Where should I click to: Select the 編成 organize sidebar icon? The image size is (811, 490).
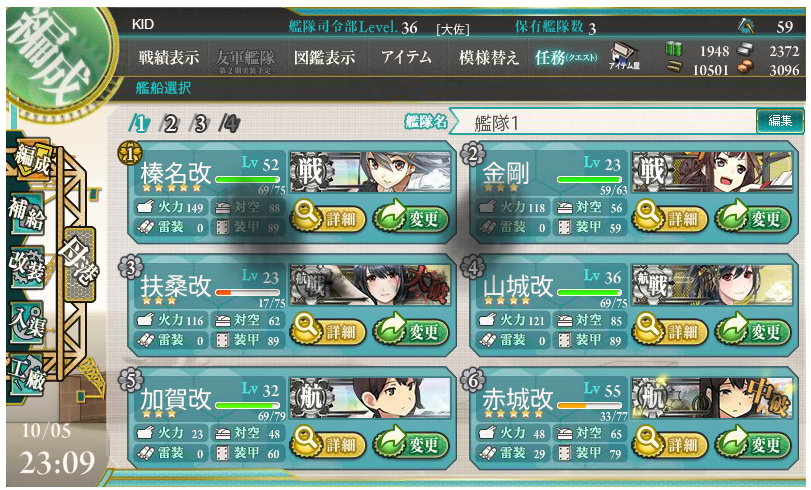[x=32, y=158]
